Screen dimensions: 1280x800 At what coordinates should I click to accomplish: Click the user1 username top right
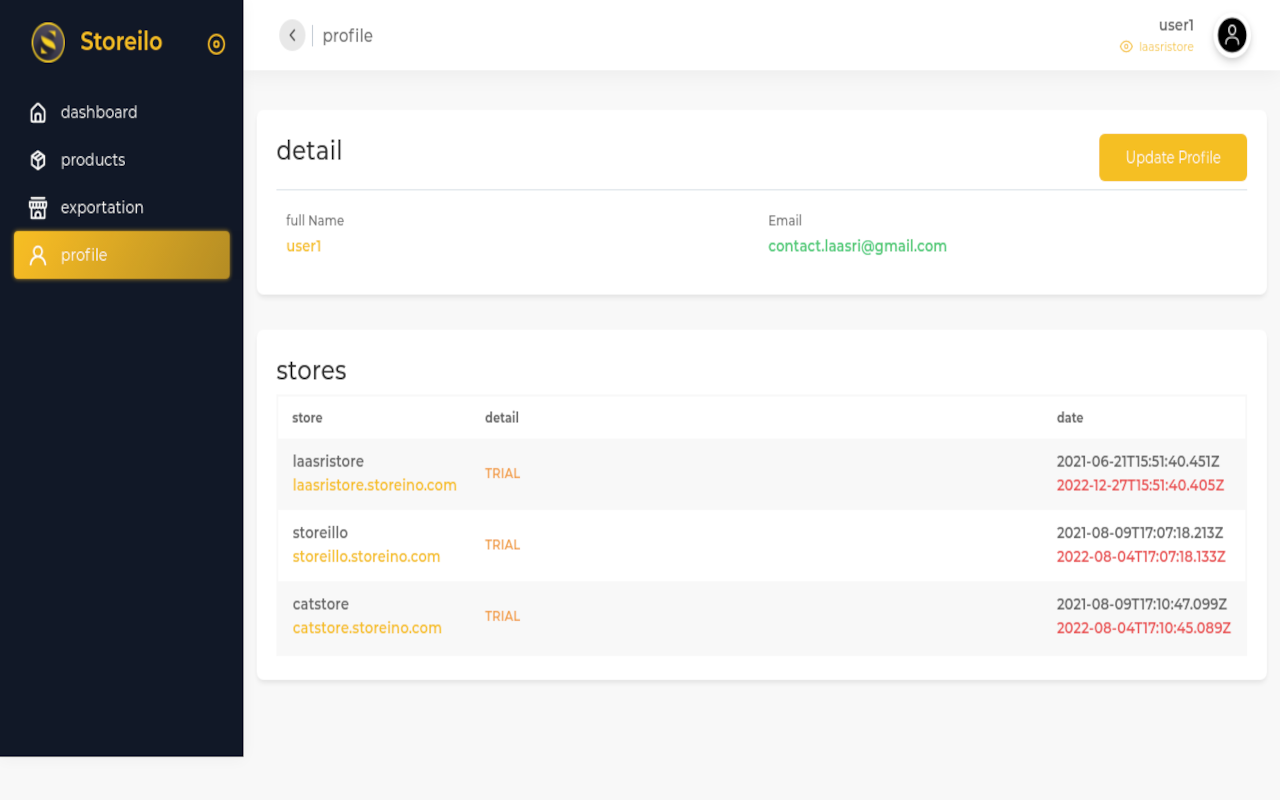pyautogui.click(x=1176, y=25)
